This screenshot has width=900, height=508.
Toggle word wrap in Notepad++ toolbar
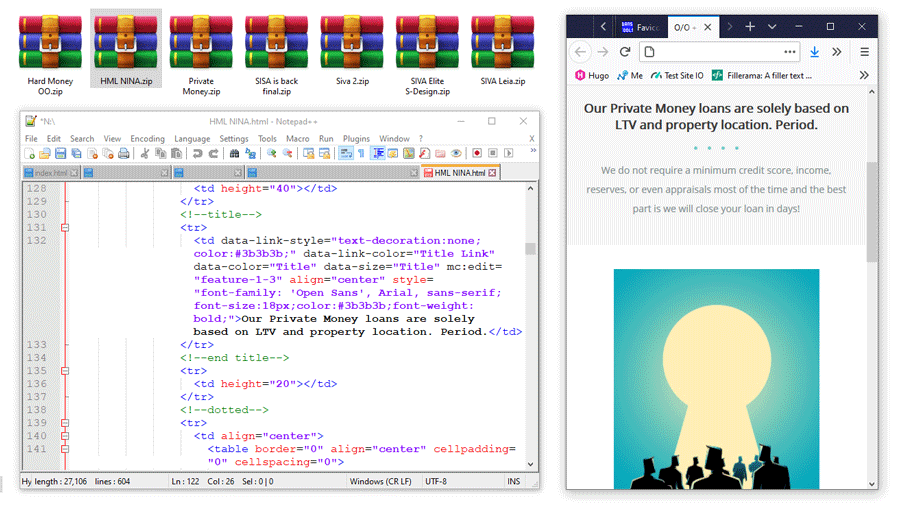346,154
